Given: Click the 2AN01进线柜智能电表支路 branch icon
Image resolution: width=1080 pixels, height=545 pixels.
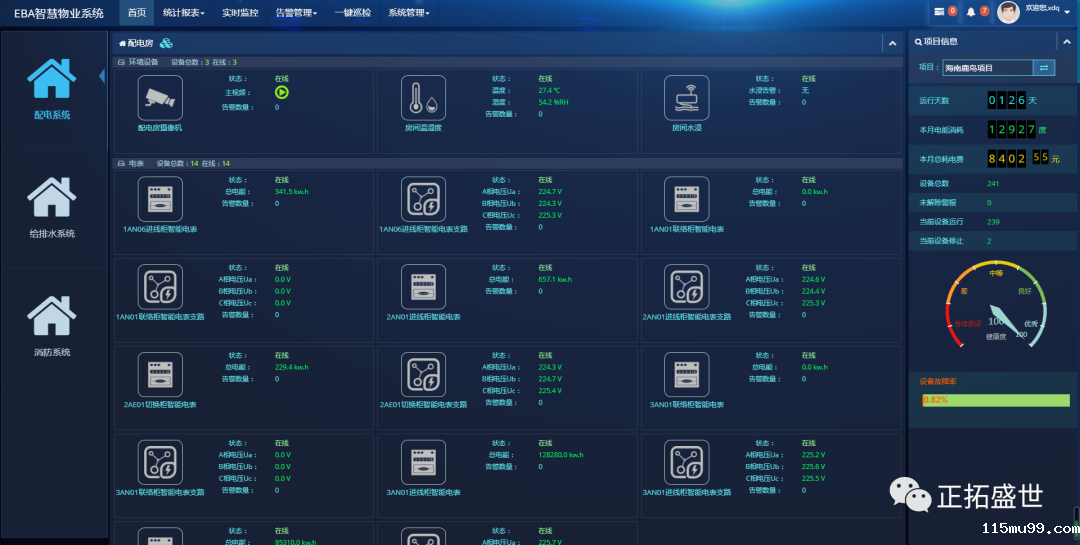Looking at the screenshot, I should tap(687, 287).
